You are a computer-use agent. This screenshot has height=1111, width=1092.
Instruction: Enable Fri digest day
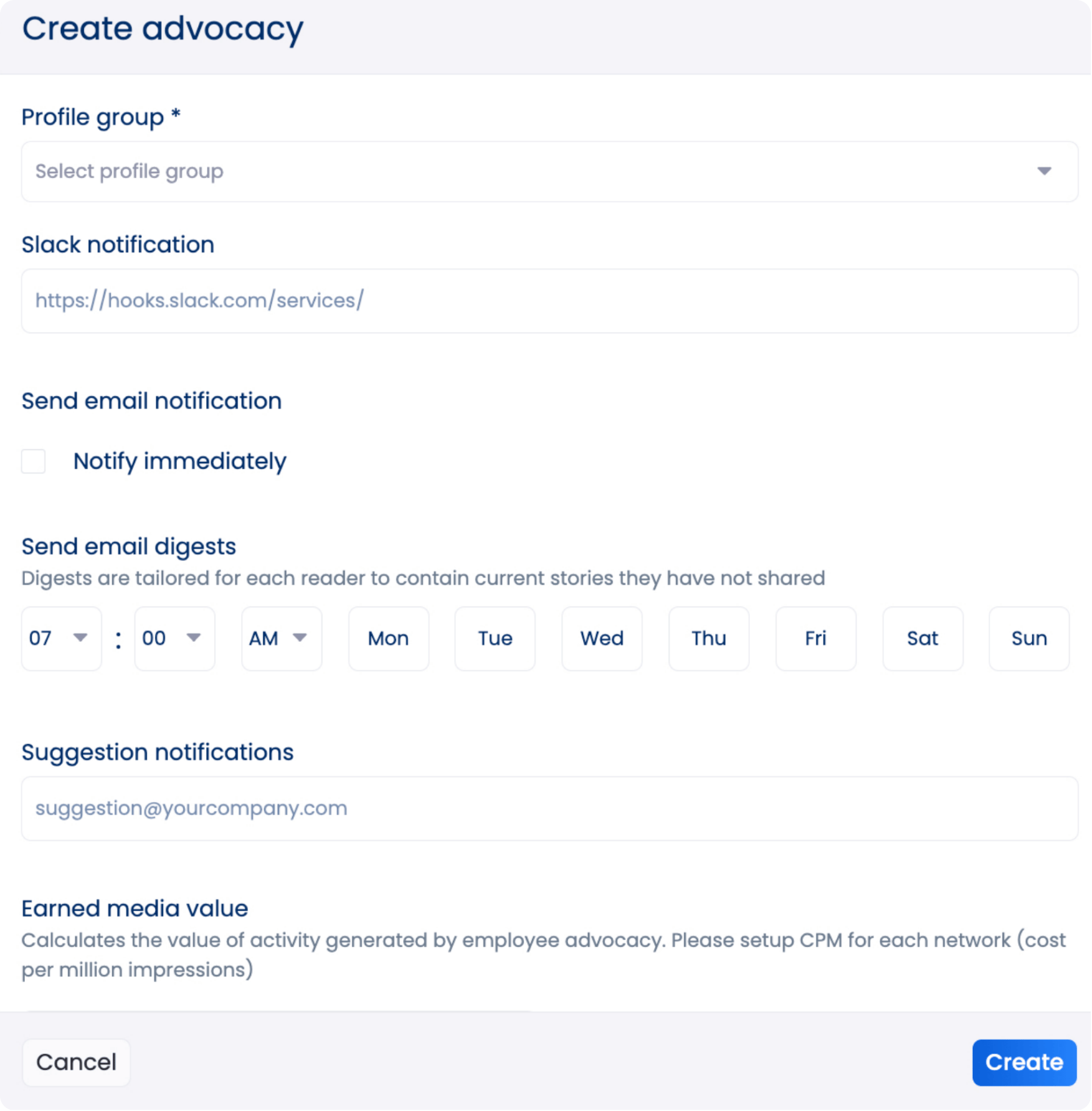pyautogui.click(x=815, y=638)
